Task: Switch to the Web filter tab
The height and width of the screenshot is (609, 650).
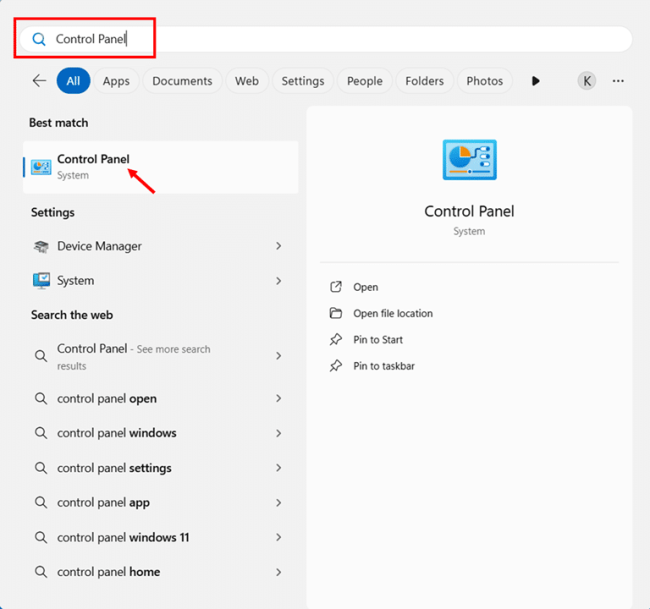Action: click(x=247, y=80)
